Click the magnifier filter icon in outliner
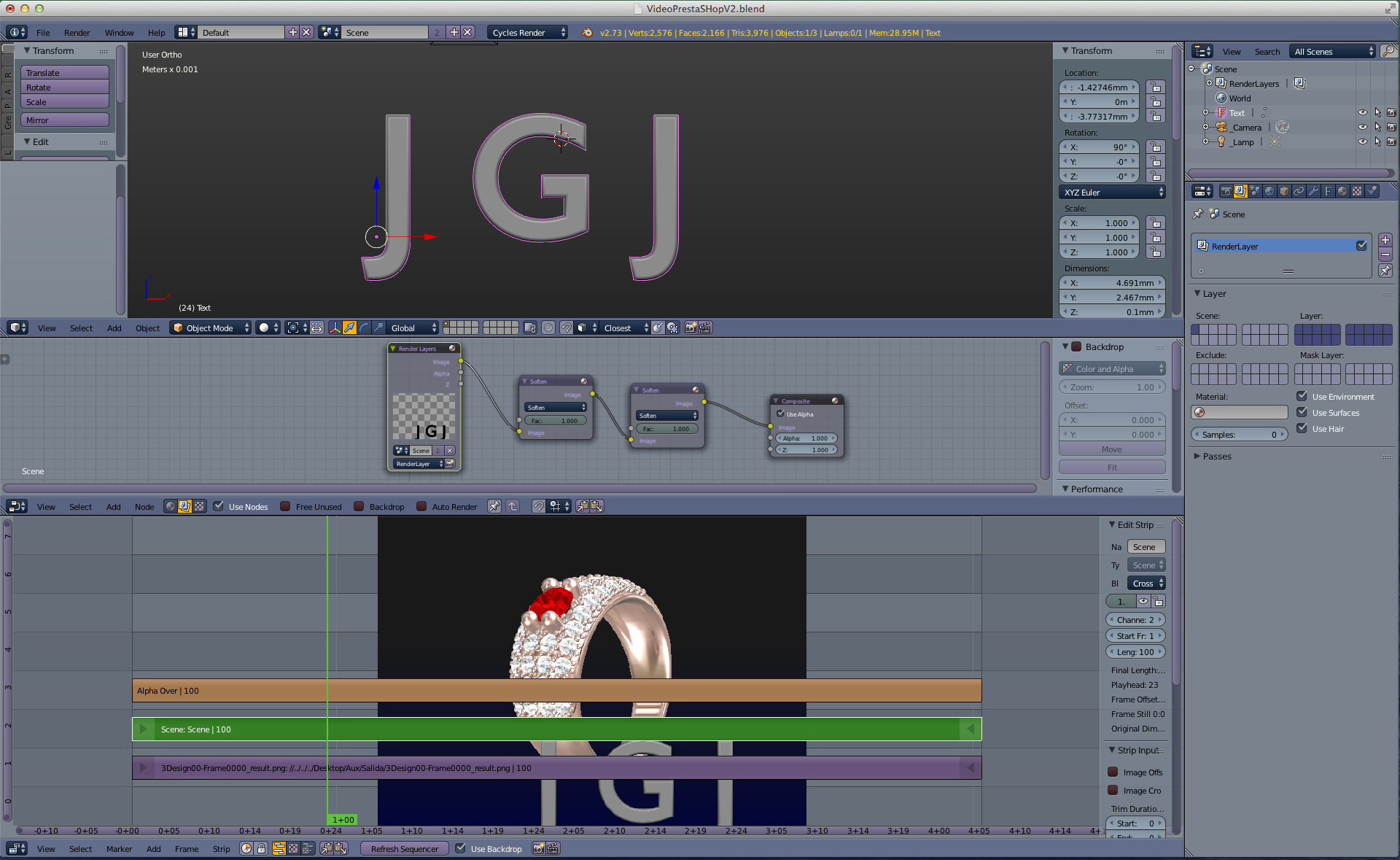 tap(1388, 51)
